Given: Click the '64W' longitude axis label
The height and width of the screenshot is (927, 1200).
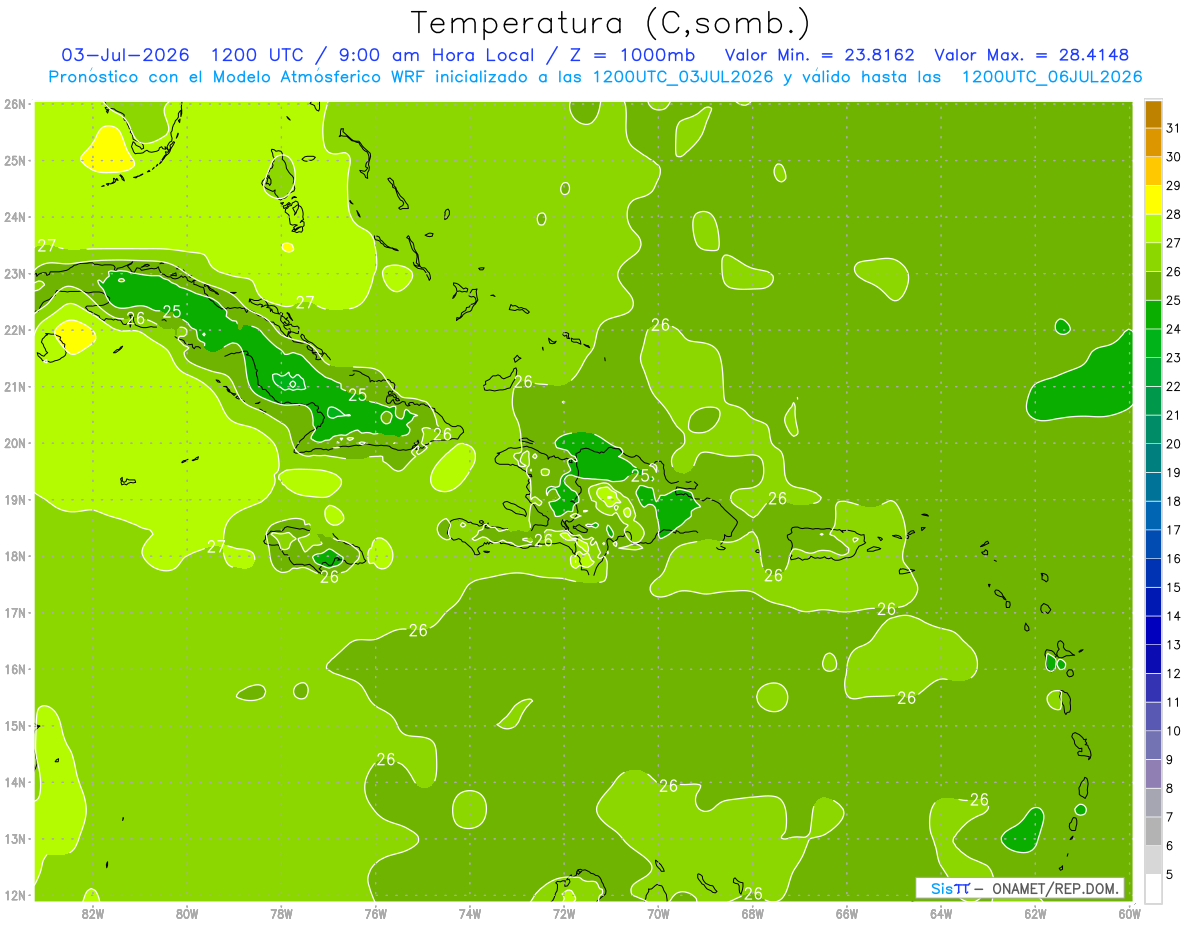Looking at the screenshot, I should [x=941, y=913].
